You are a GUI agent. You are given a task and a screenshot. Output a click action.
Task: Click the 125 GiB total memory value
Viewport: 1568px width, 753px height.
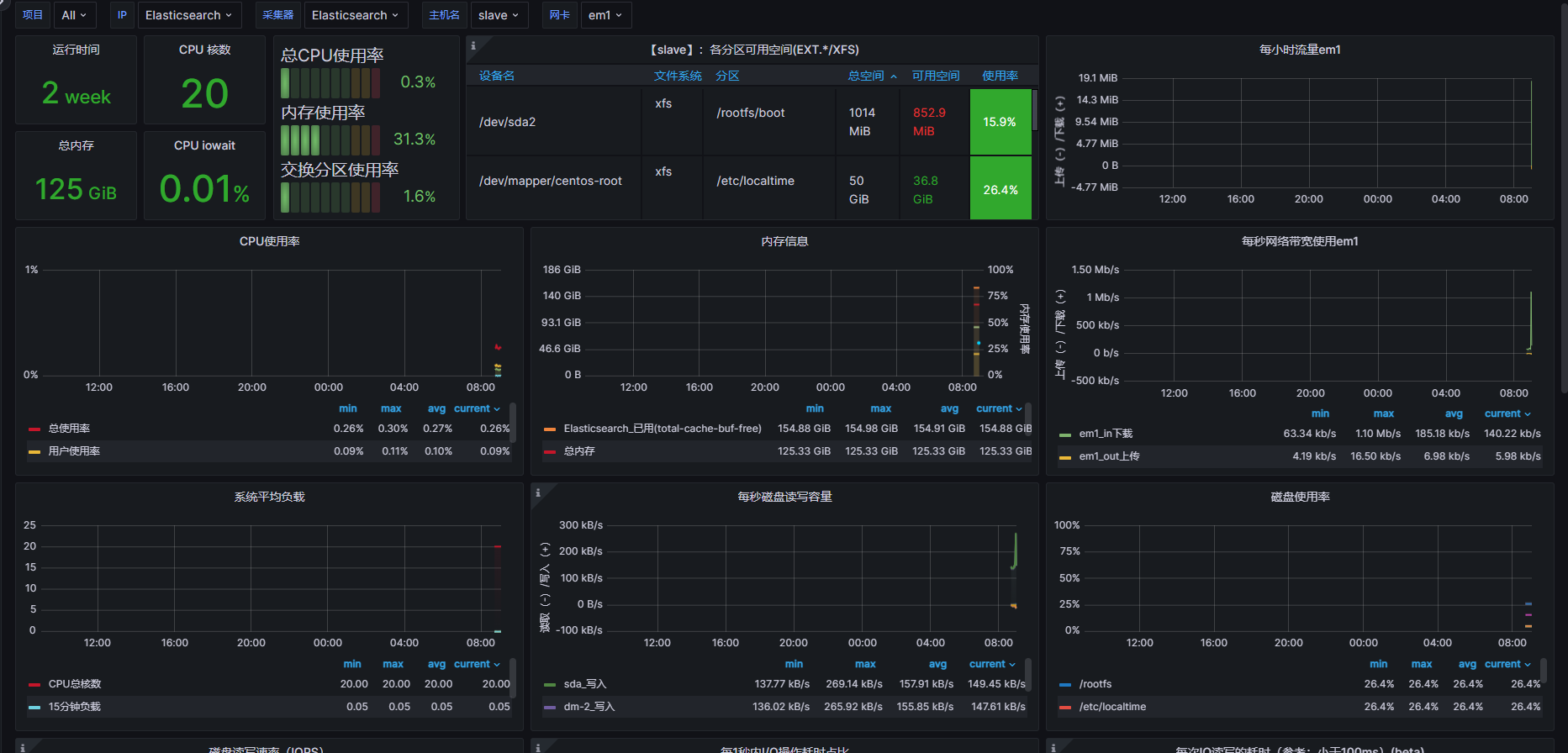(x=76, y=189)
